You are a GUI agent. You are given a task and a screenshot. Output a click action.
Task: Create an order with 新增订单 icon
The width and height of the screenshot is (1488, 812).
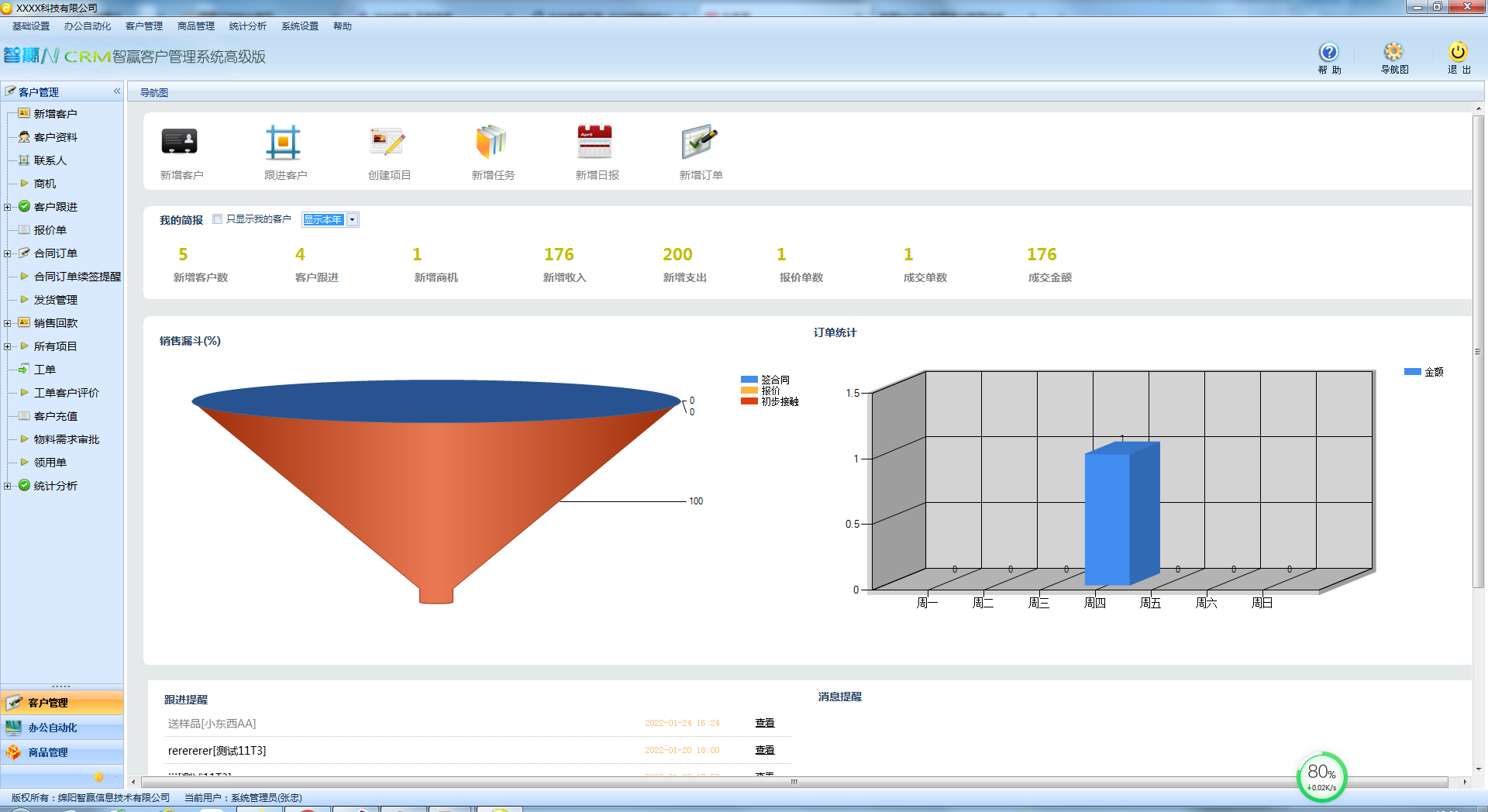click(x=699, y=142)
